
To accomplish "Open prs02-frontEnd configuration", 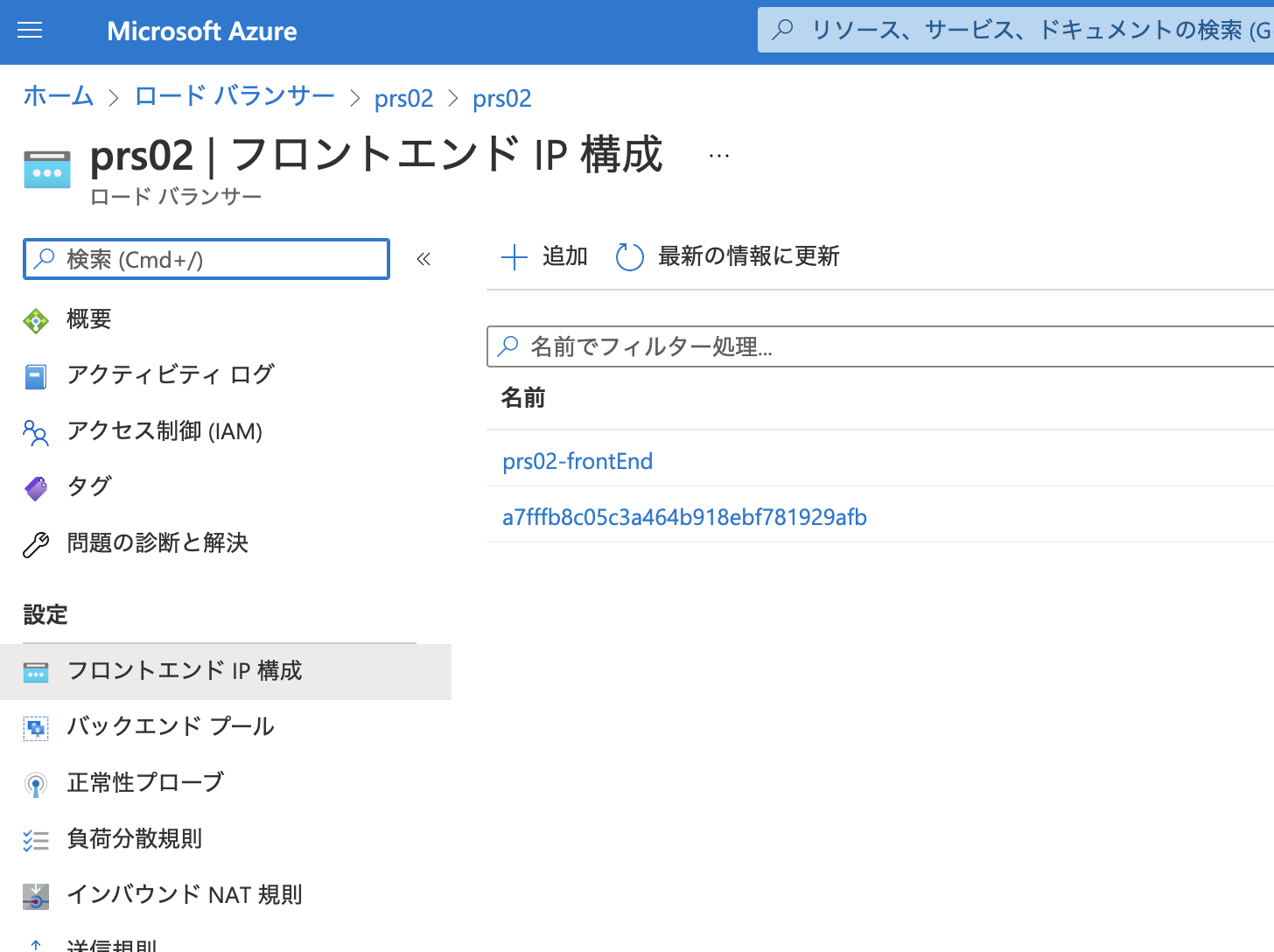I will click(x=577, y=461).
